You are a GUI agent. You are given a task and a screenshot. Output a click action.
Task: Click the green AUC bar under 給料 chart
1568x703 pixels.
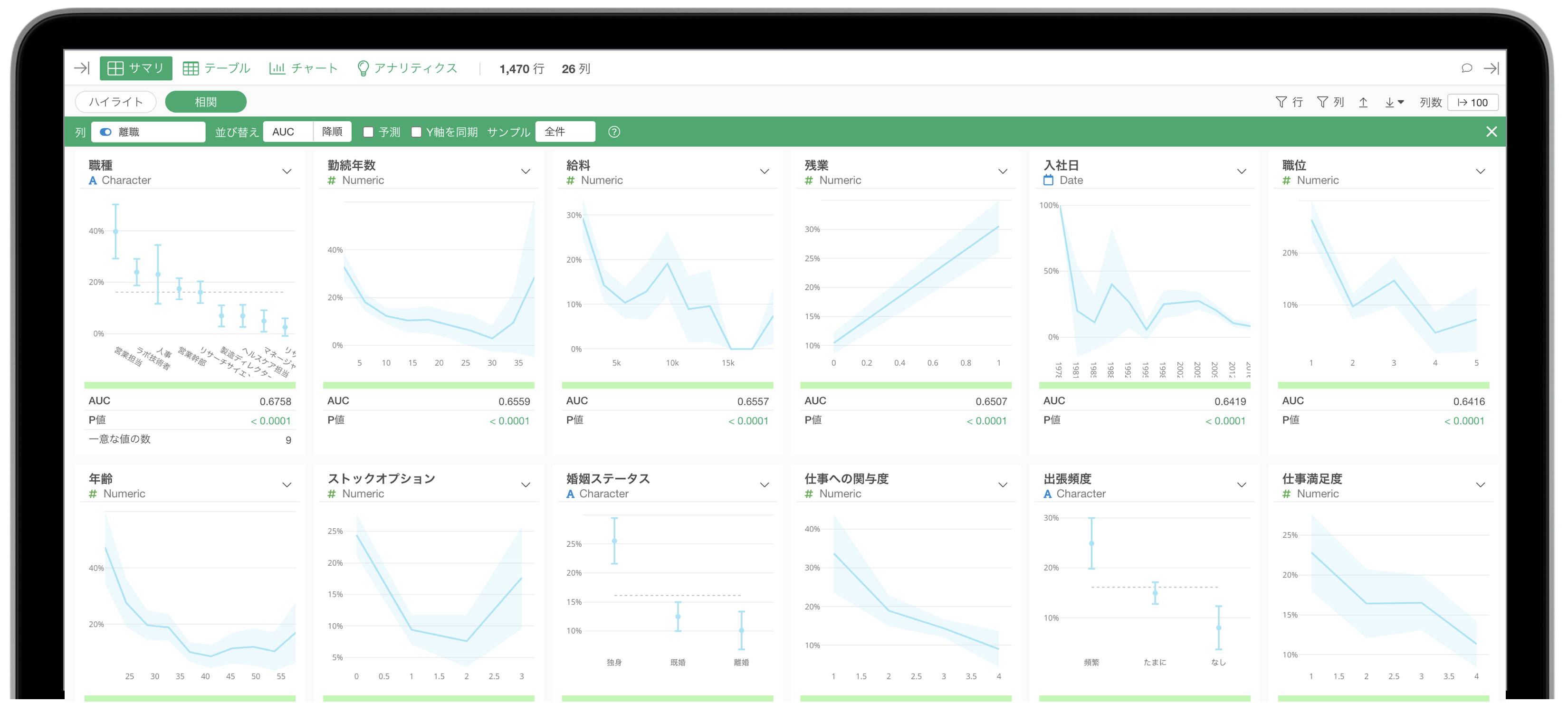(x=667, y=385)
